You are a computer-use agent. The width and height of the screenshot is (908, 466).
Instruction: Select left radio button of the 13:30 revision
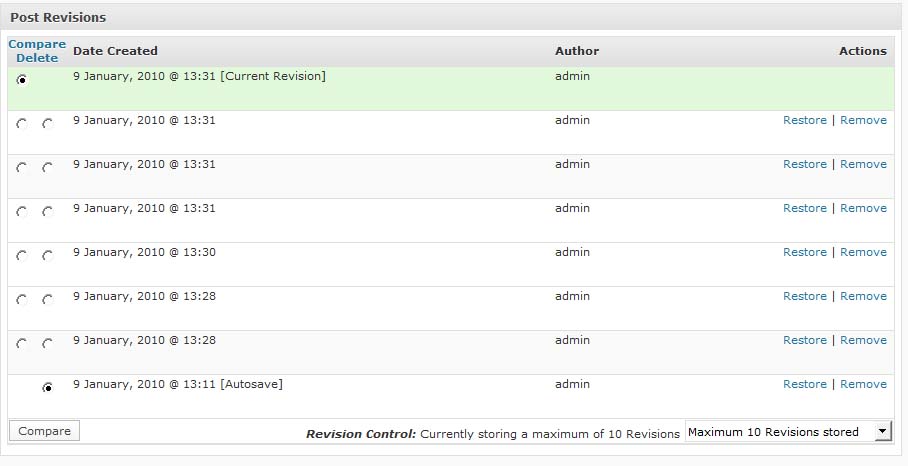tap(22, 256)
